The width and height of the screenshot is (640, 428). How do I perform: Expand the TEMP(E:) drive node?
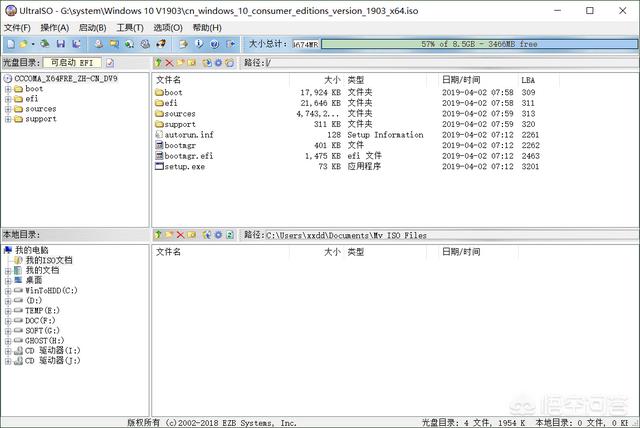tap(8, 311)
